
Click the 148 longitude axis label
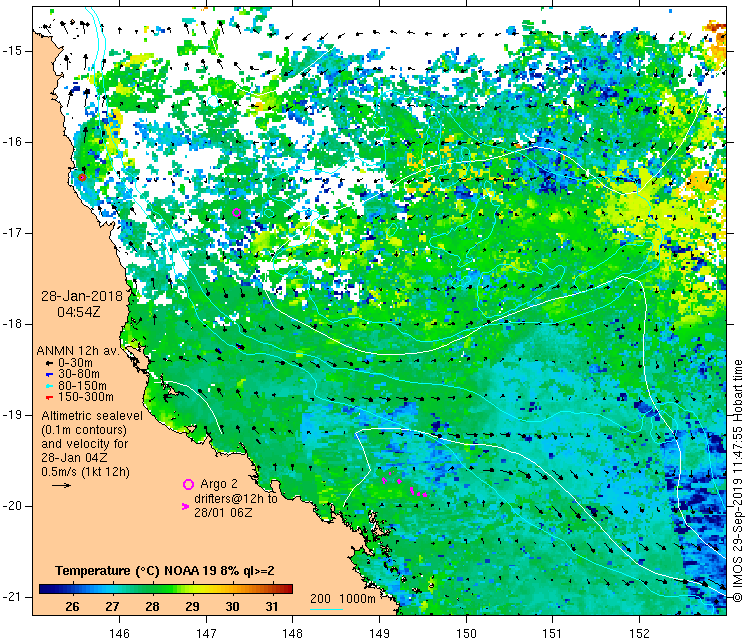pyautogui.click(x=293, y=633)
